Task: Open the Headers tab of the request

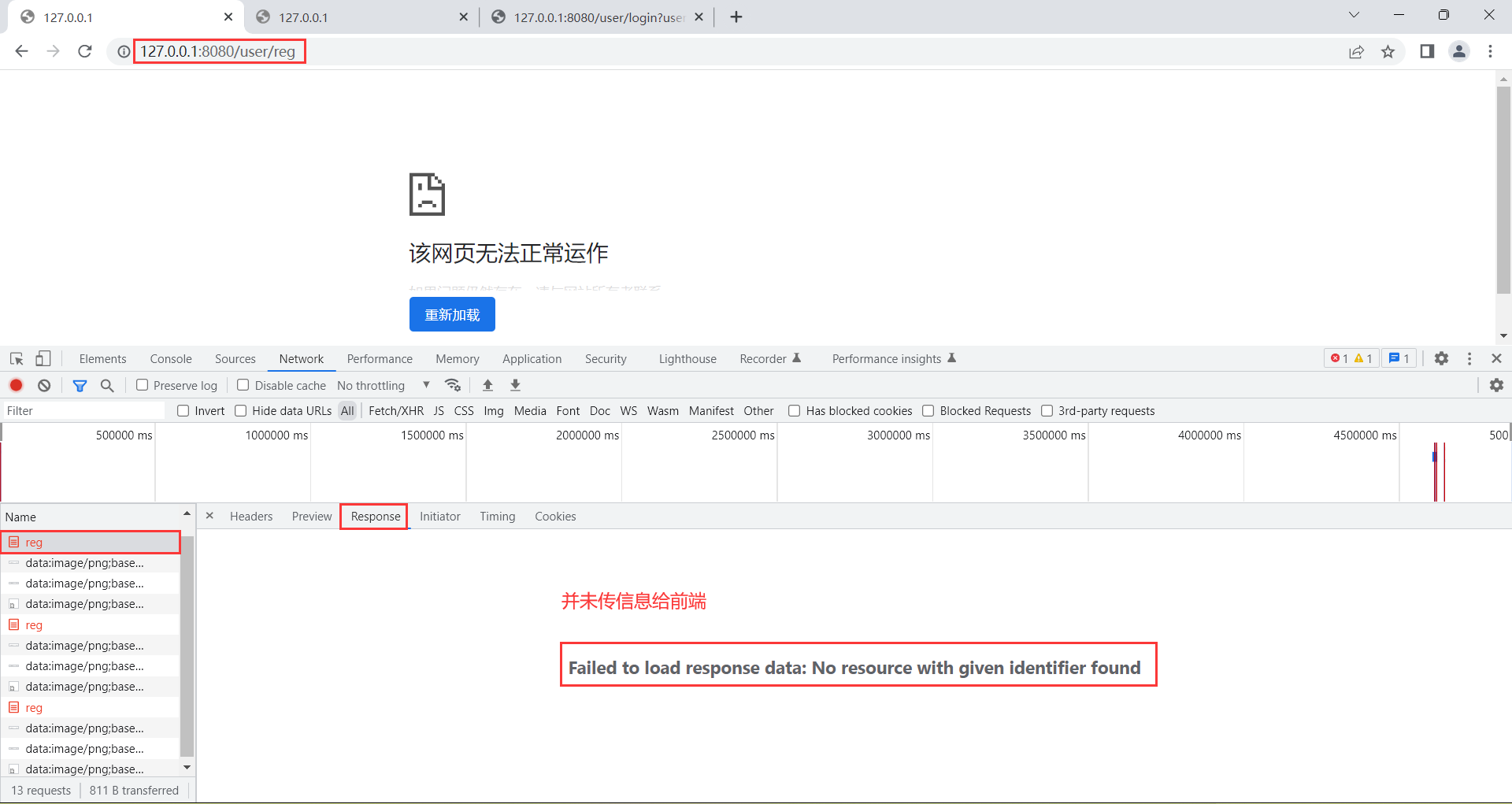Action: 251,517
